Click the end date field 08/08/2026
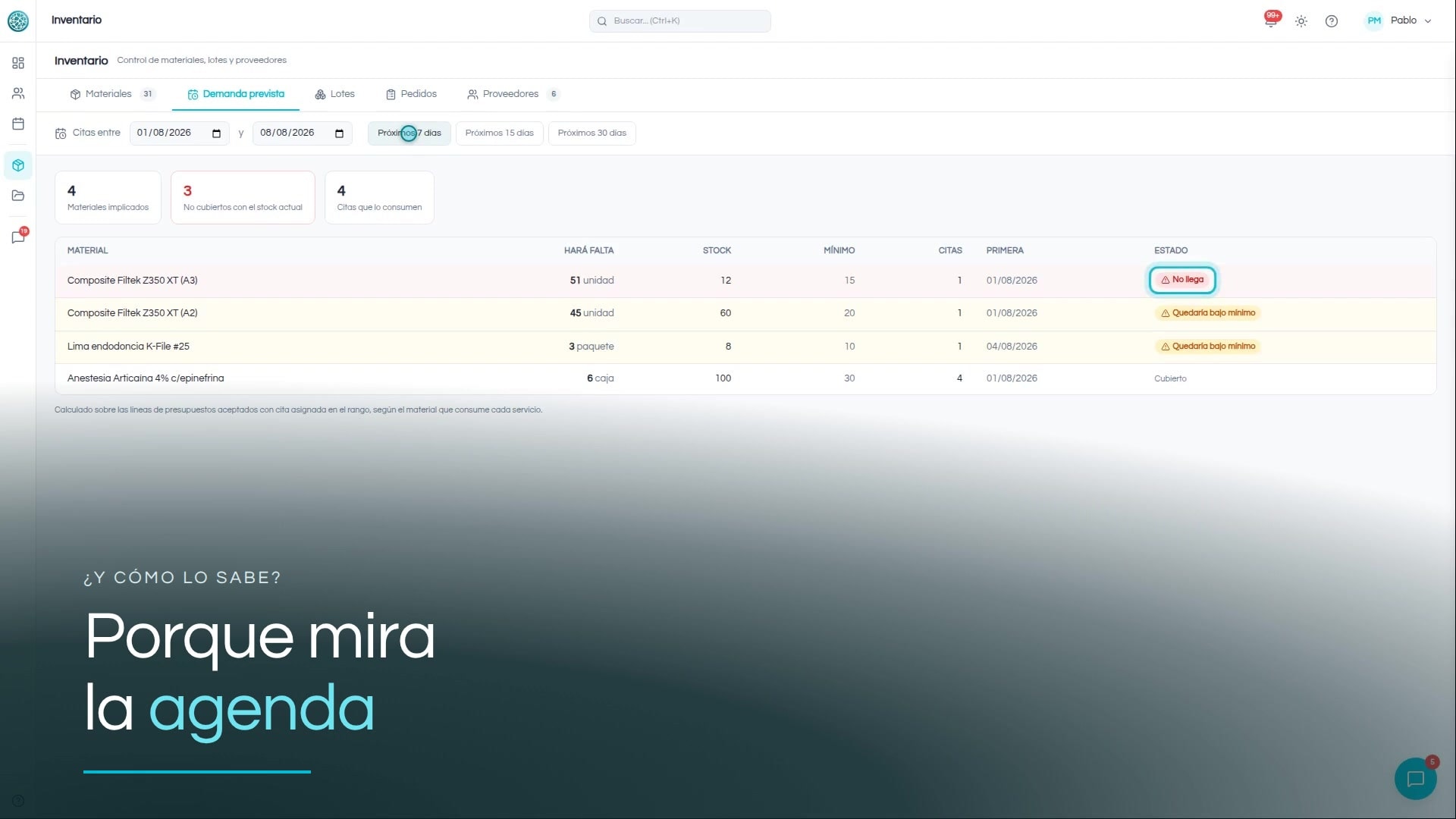This screenshot has height=819, width=1456. tap(302, 133)
